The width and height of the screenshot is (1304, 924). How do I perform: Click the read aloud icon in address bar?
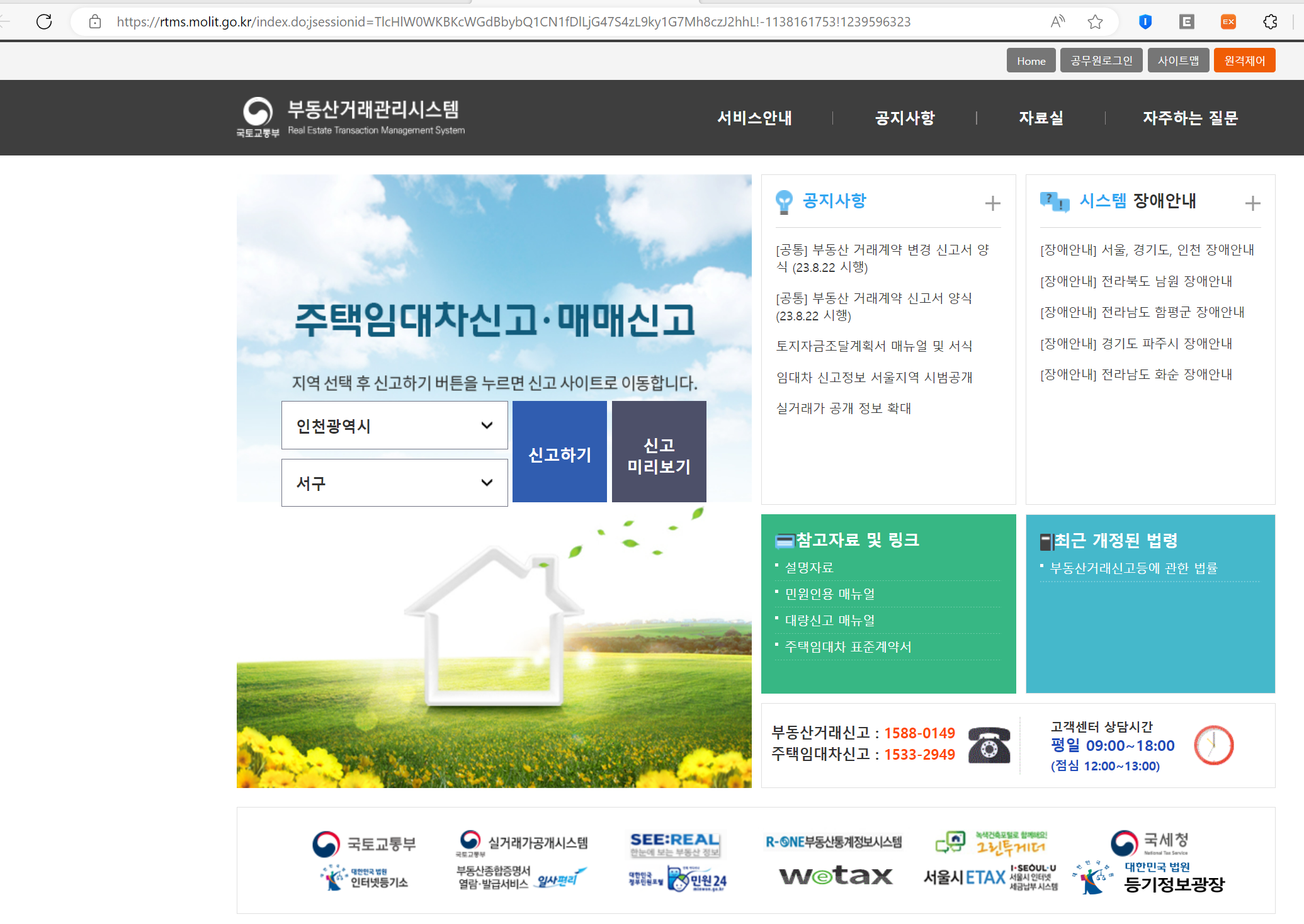coord(1058,22)
